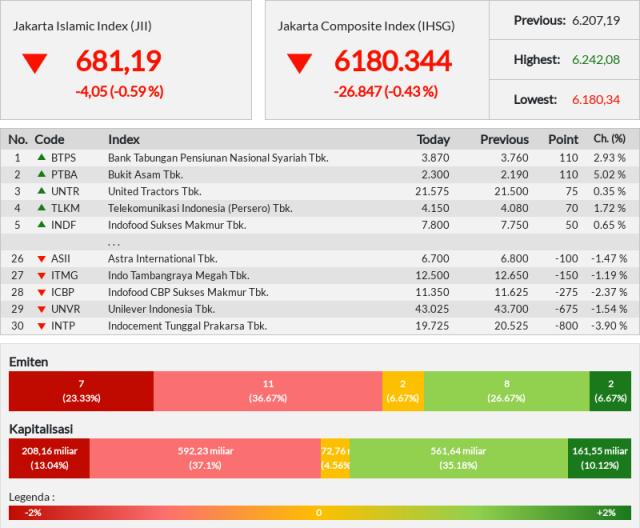Select the dark green Emiten segment with 2 (6.67%)
The image size is (640, 528).
pos(610,391)
